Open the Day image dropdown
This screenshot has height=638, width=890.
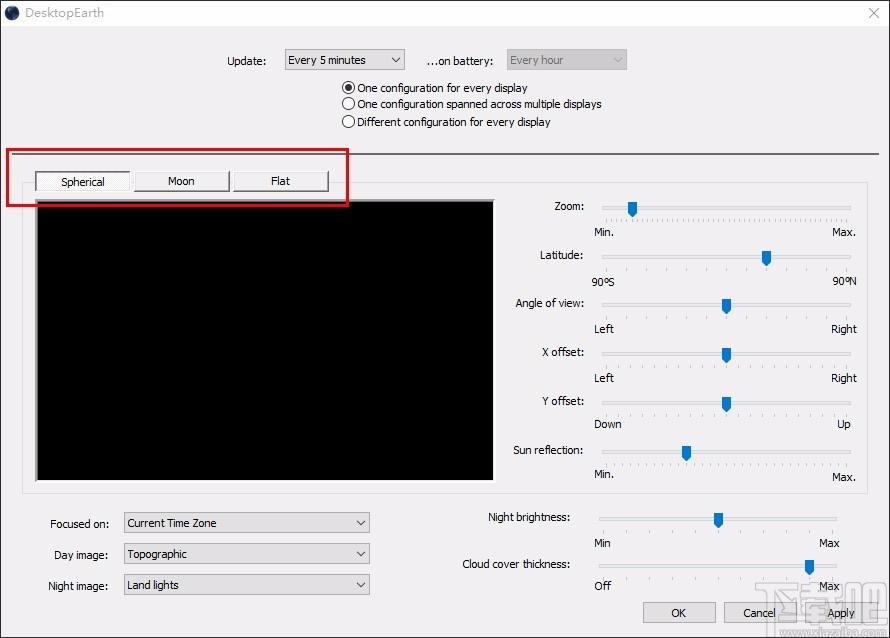[247, 554]
